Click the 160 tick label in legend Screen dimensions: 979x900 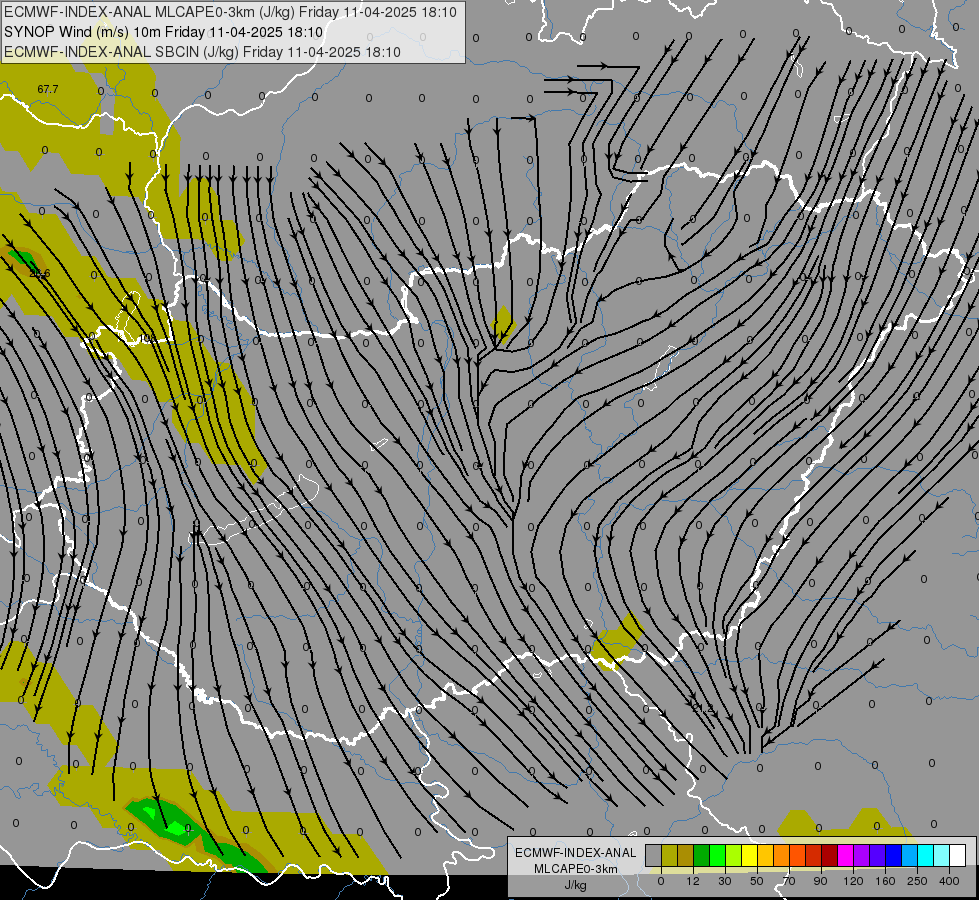(x=885, y=881)
